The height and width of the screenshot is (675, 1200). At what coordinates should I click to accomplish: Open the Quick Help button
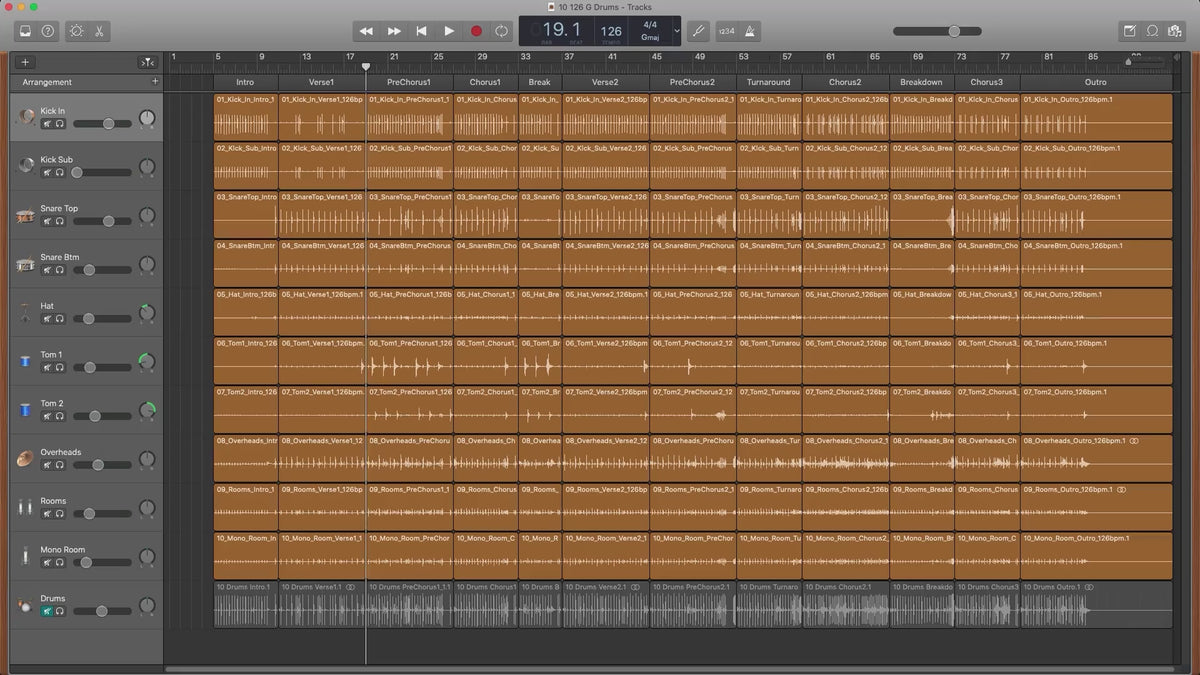pyautogui.click(x=48, y=31)
